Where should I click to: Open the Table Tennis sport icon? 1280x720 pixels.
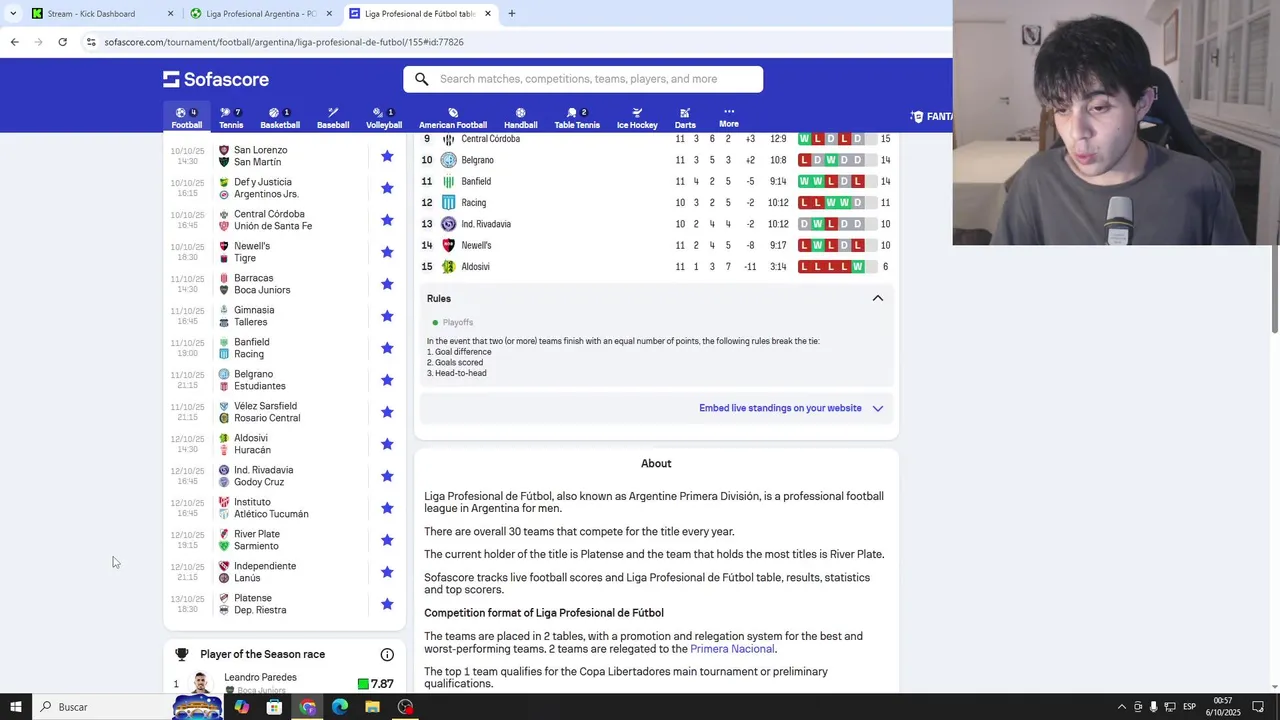(577, 118)
